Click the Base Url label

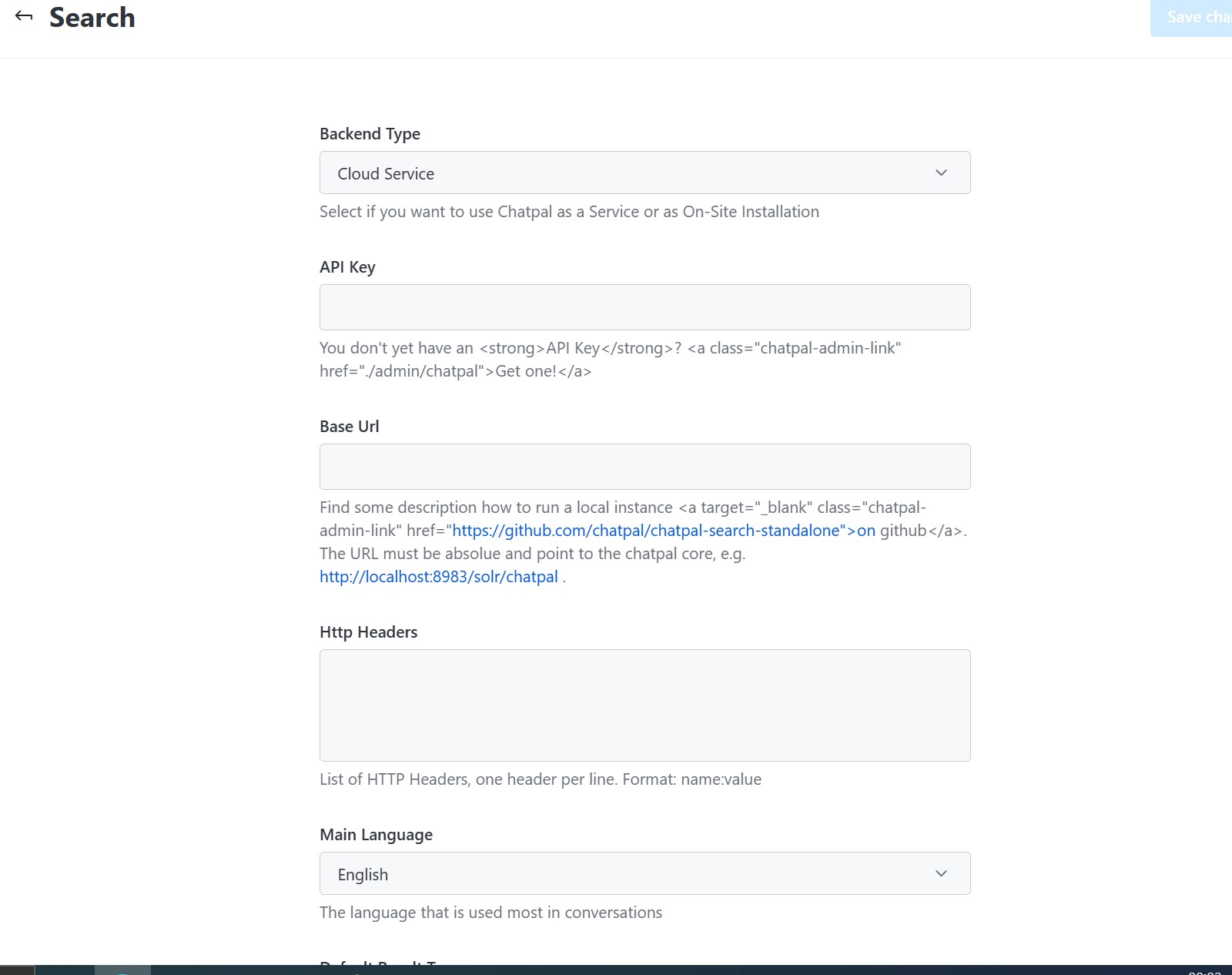click(349, 426)
